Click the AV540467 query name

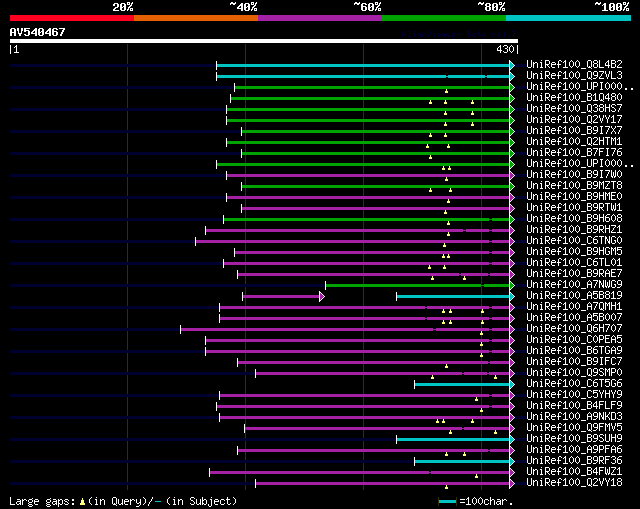tap(38, 32)
